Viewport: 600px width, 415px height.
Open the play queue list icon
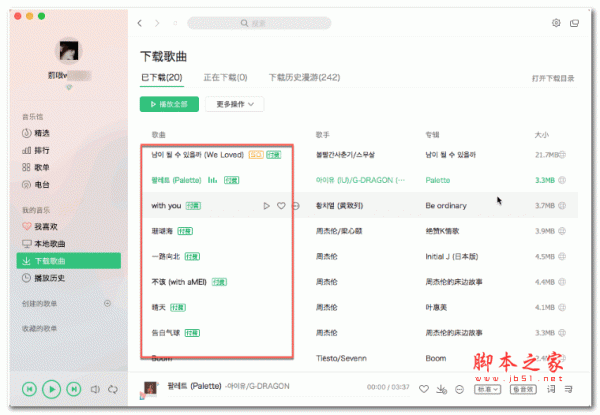pyautogui.click(x=569, y=389)
